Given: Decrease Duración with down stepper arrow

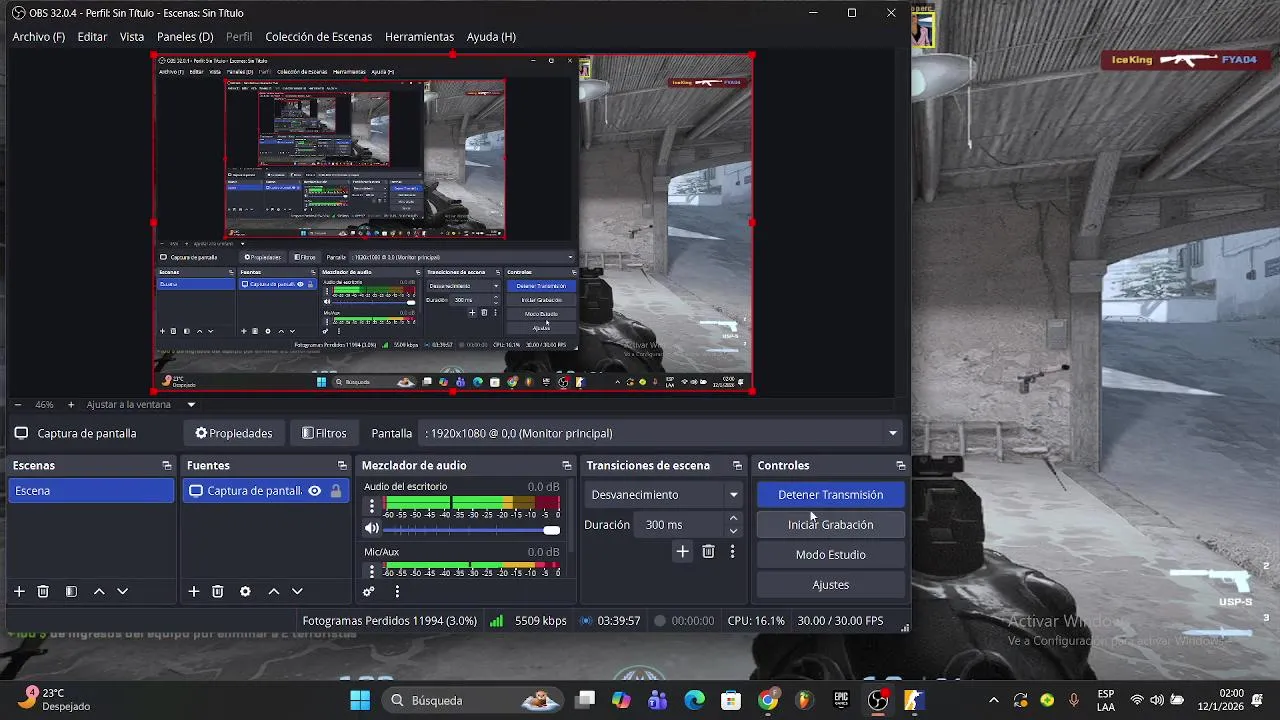Looking at the screenshot, I should [x=734, y=531].
